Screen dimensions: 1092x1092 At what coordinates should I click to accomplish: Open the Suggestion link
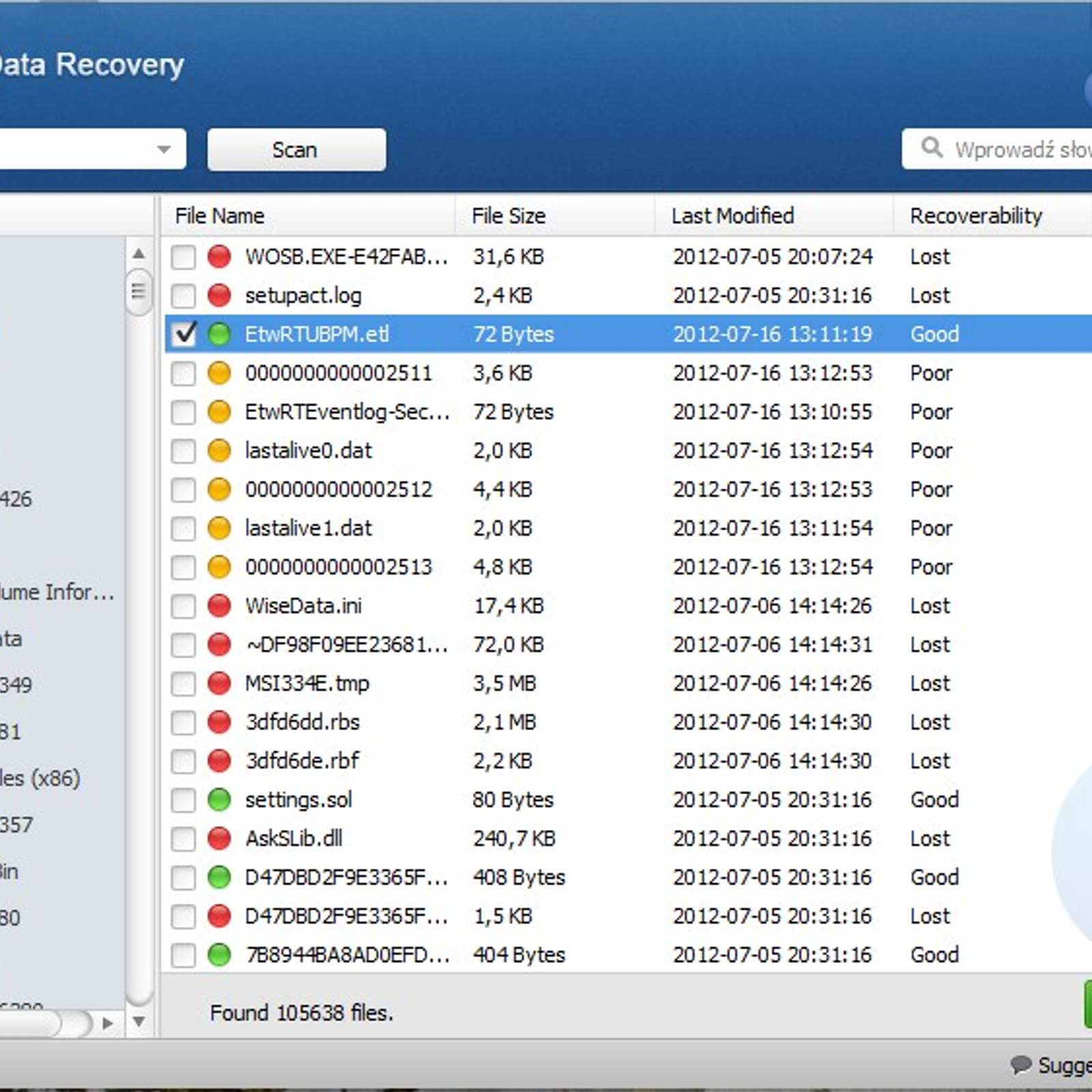[1065, 1065]
